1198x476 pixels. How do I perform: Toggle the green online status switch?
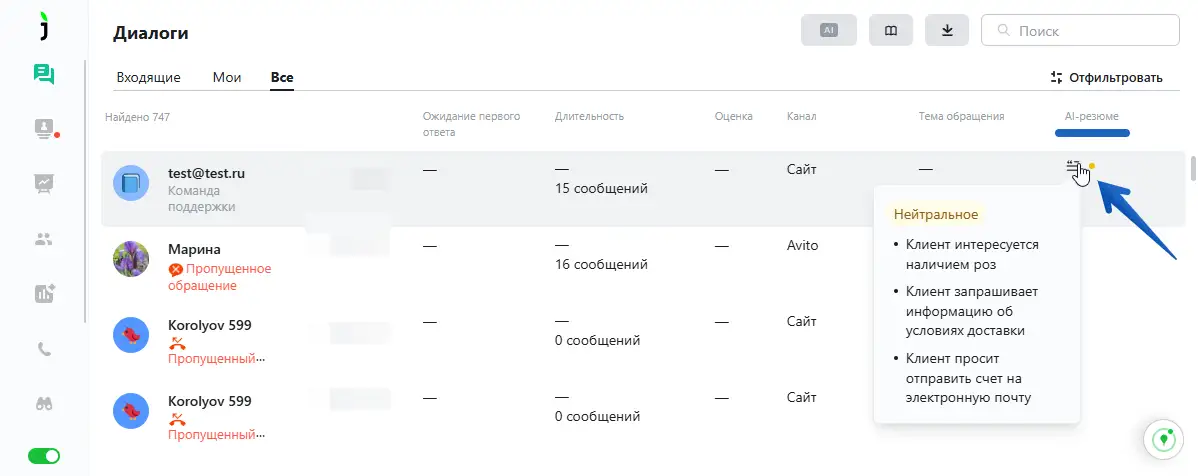pos(43,456)
